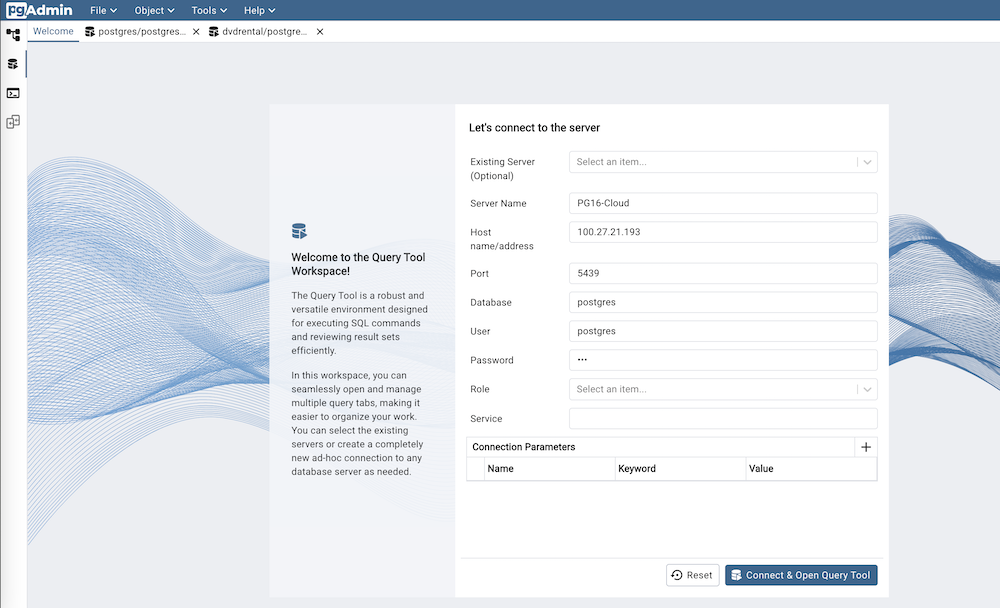This screenshot has width=1000, height=608.
Task: Open the Schema Diff workspace icon
Action: 13,122
